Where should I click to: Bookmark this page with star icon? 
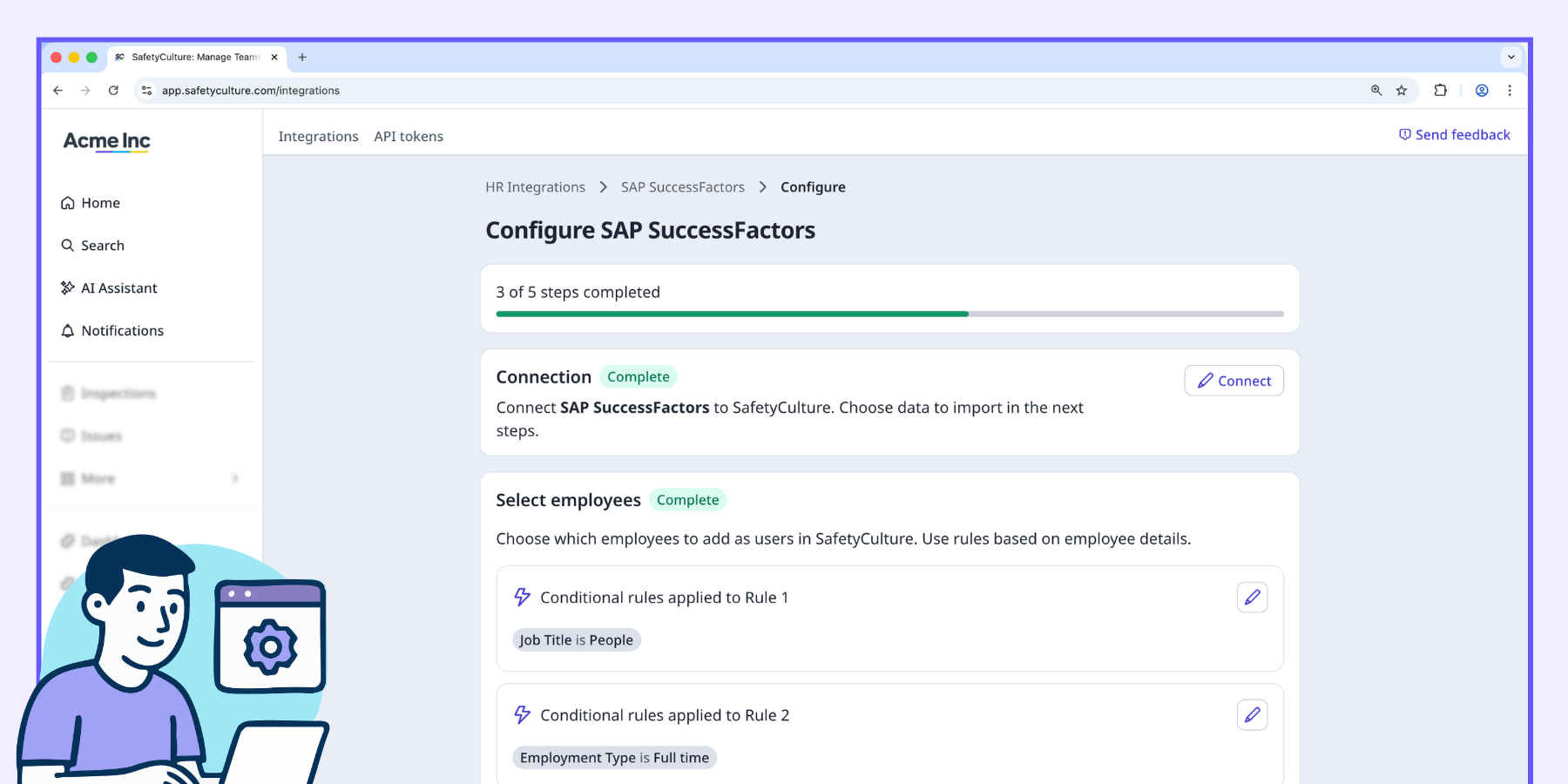point(1402,91)
